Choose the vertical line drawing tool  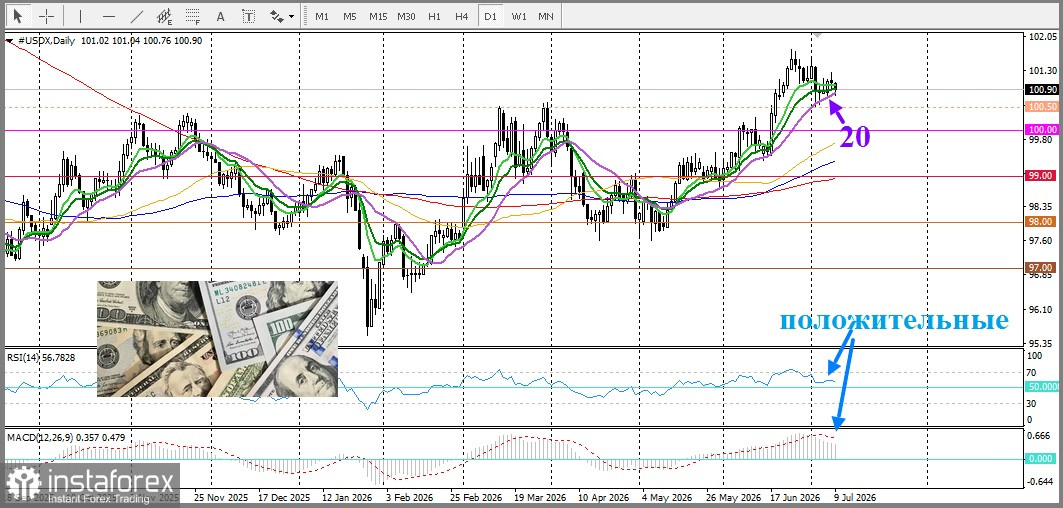(81, 16)
